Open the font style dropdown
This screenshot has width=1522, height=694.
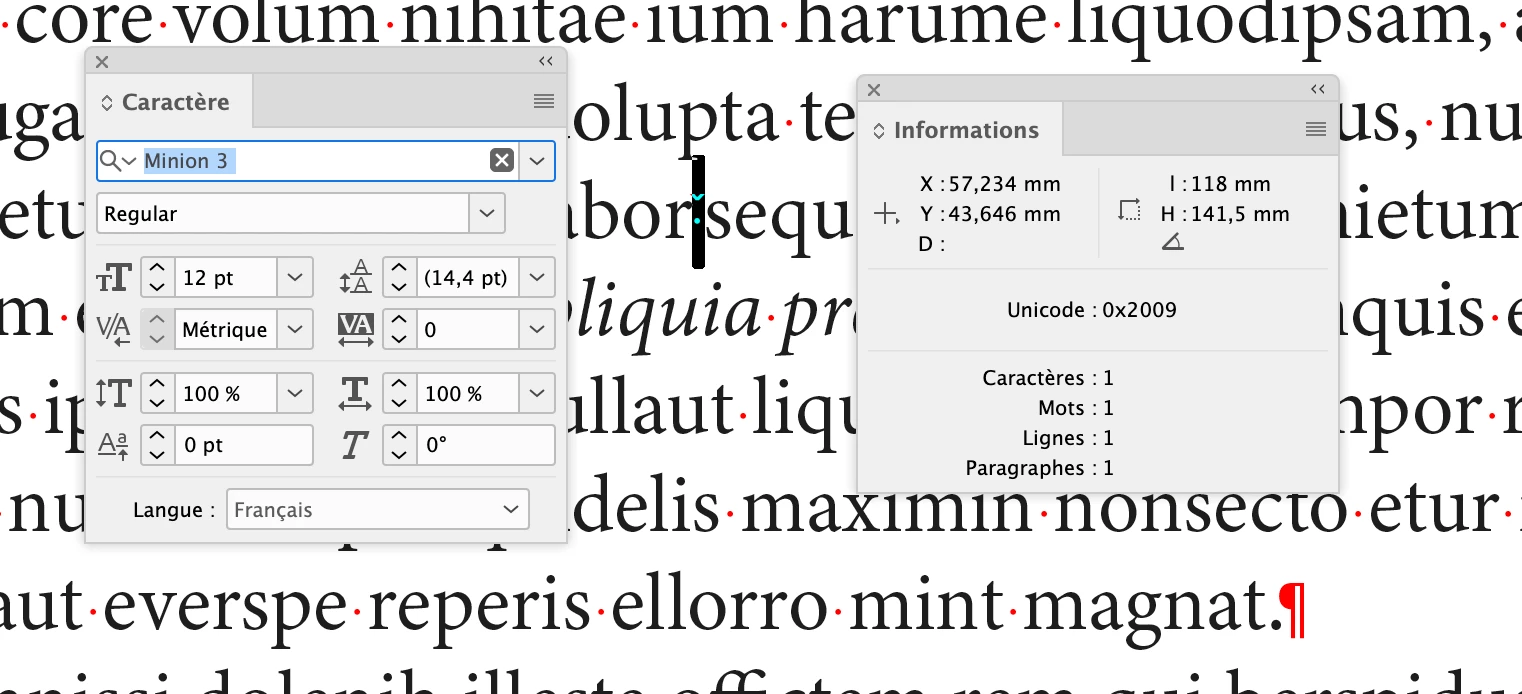pos(487,214)
